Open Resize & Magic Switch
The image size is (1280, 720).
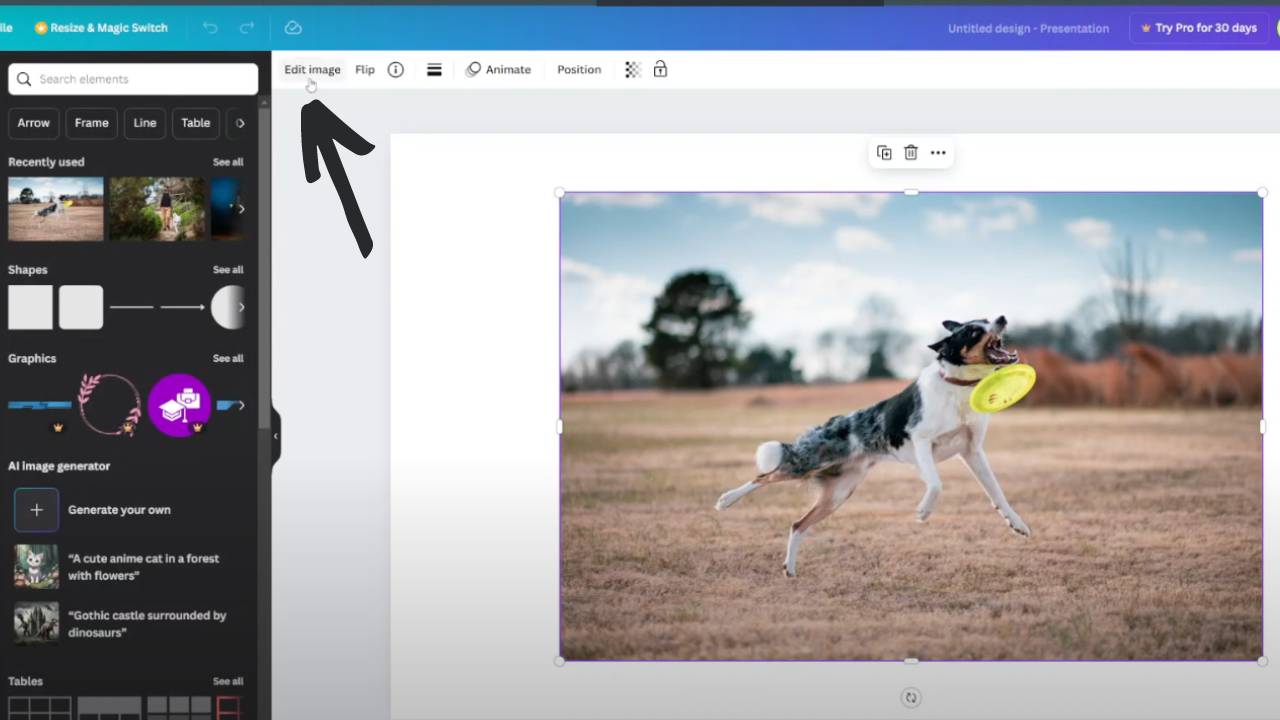click(x=101, y=28)
